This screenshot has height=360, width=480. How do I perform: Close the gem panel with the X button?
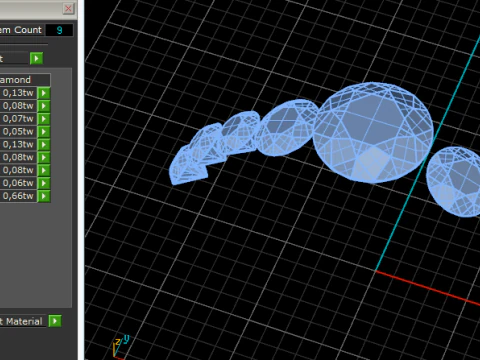(68, 8)
